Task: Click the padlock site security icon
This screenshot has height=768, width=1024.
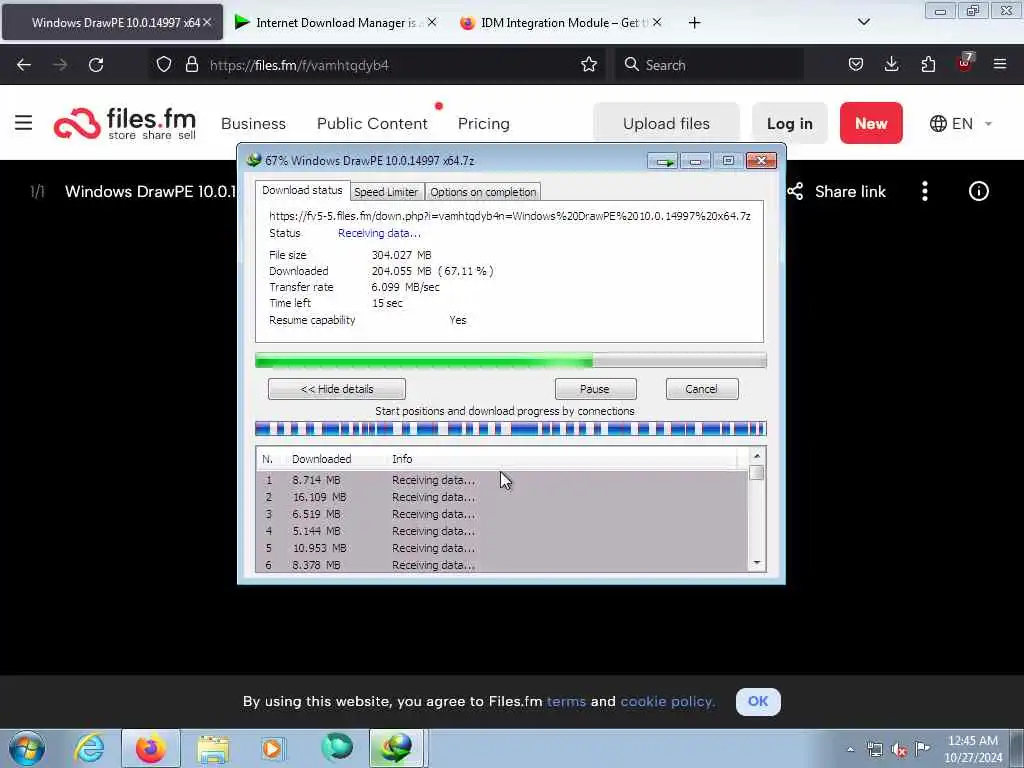Action: (191, 65)
